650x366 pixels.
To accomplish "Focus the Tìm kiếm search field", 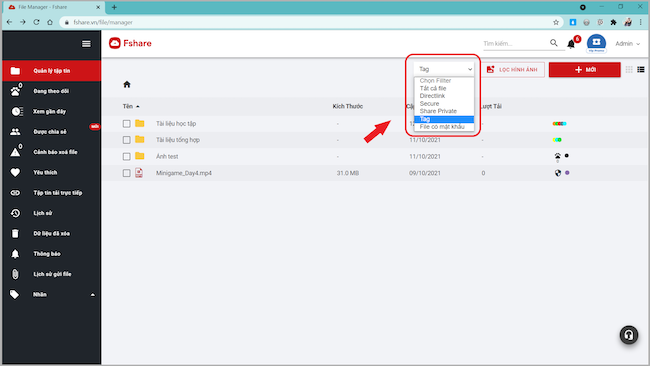I will tap(514, 44).
